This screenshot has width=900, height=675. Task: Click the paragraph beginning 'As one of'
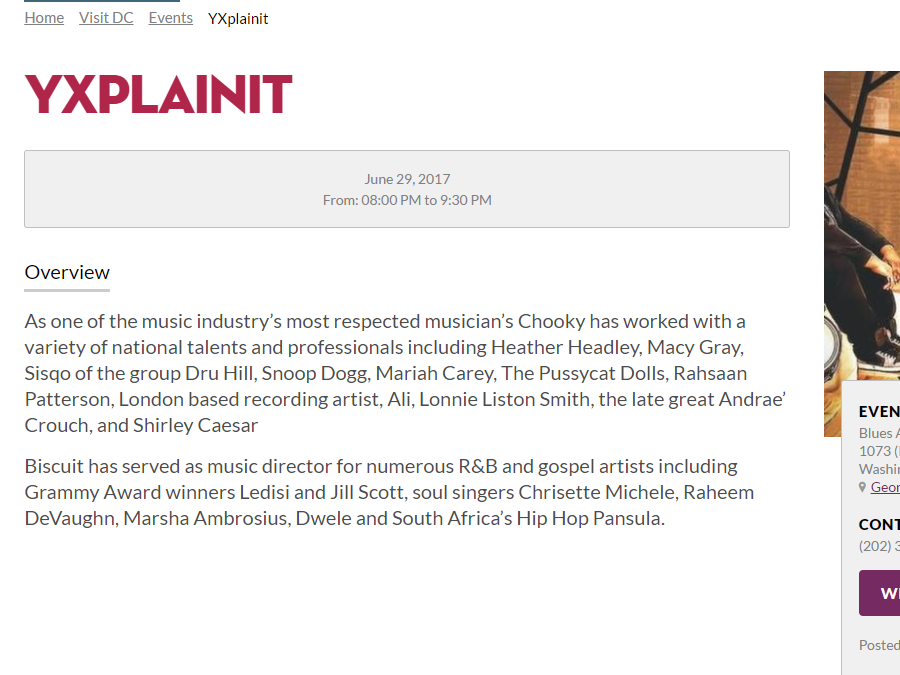coord(405,373)
